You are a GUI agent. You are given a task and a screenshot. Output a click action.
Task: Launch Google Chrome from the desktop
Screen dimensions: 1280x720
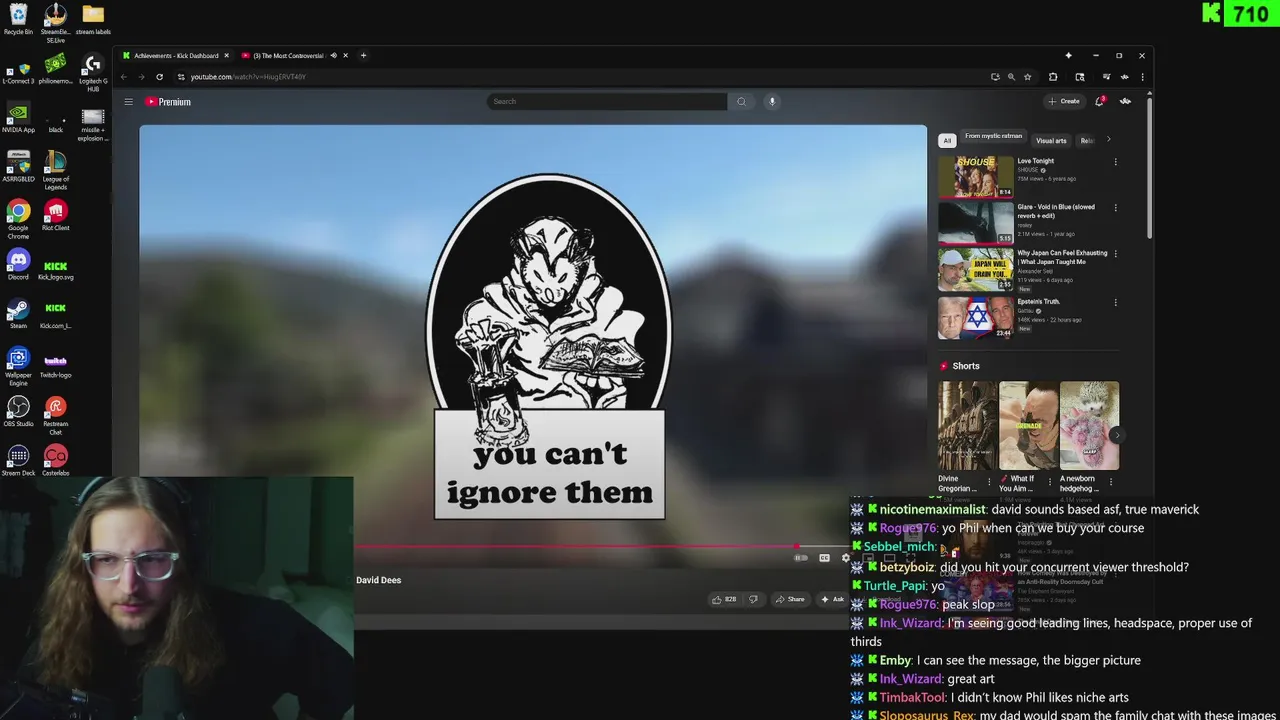[18, 219]
